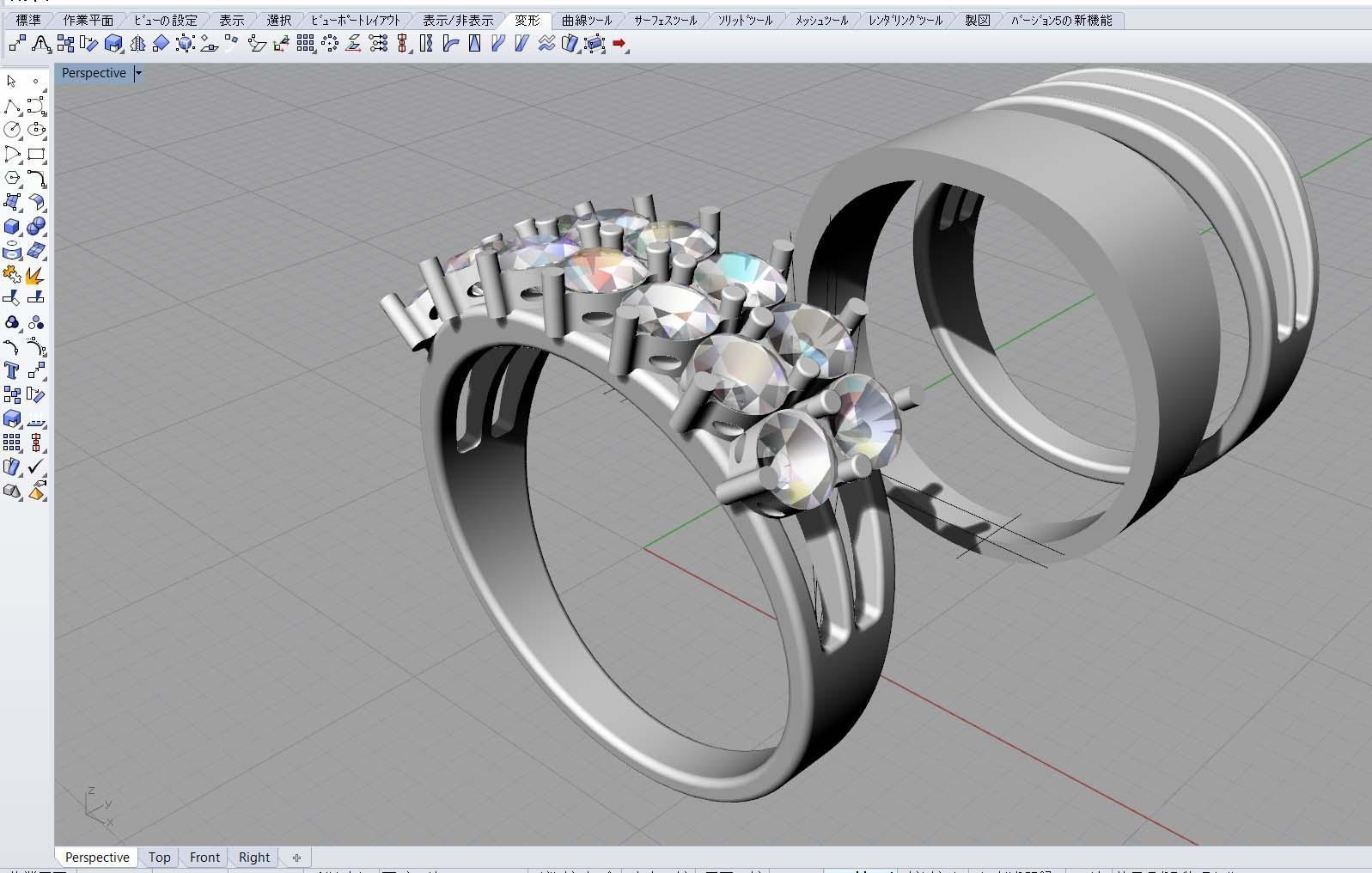Click the checkmark Check objects icon
Image resolution: width=1372 pixels, height=873 pixels.
(x=36, y=467)
